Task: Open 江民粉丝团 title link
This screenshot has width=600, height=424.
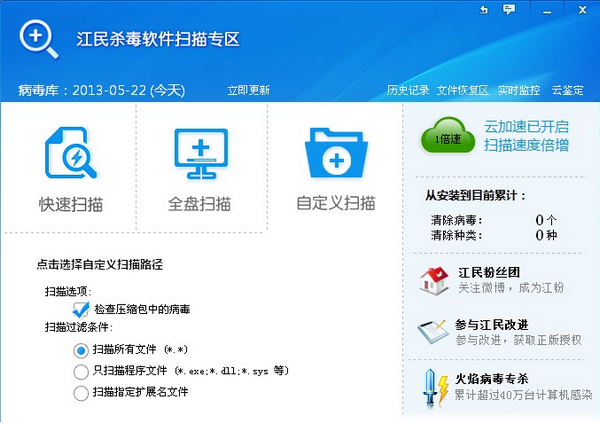Action: coord(489,272)
